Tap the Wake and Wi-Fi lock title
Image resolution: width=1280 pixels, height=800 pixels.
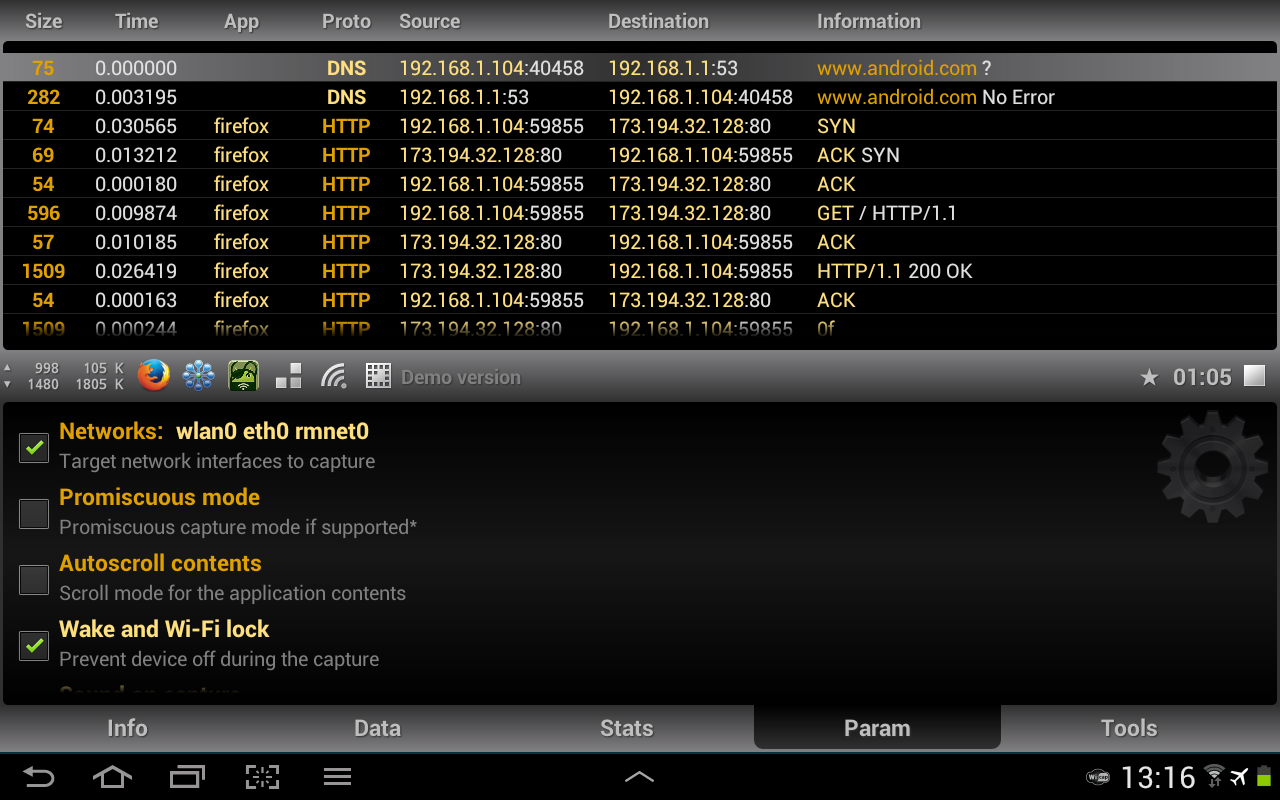(164, 629)
